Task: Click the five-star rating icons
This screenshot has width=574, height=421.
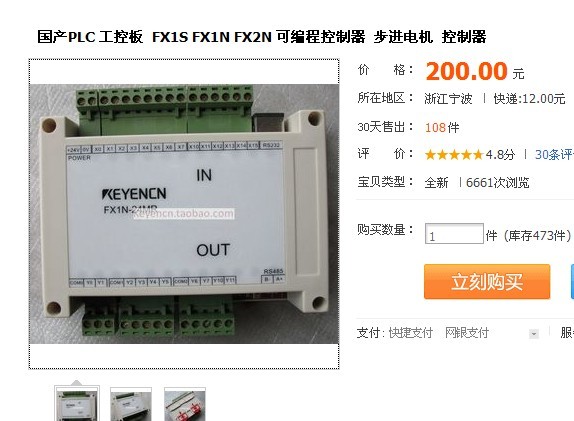Action: point(454,155)
